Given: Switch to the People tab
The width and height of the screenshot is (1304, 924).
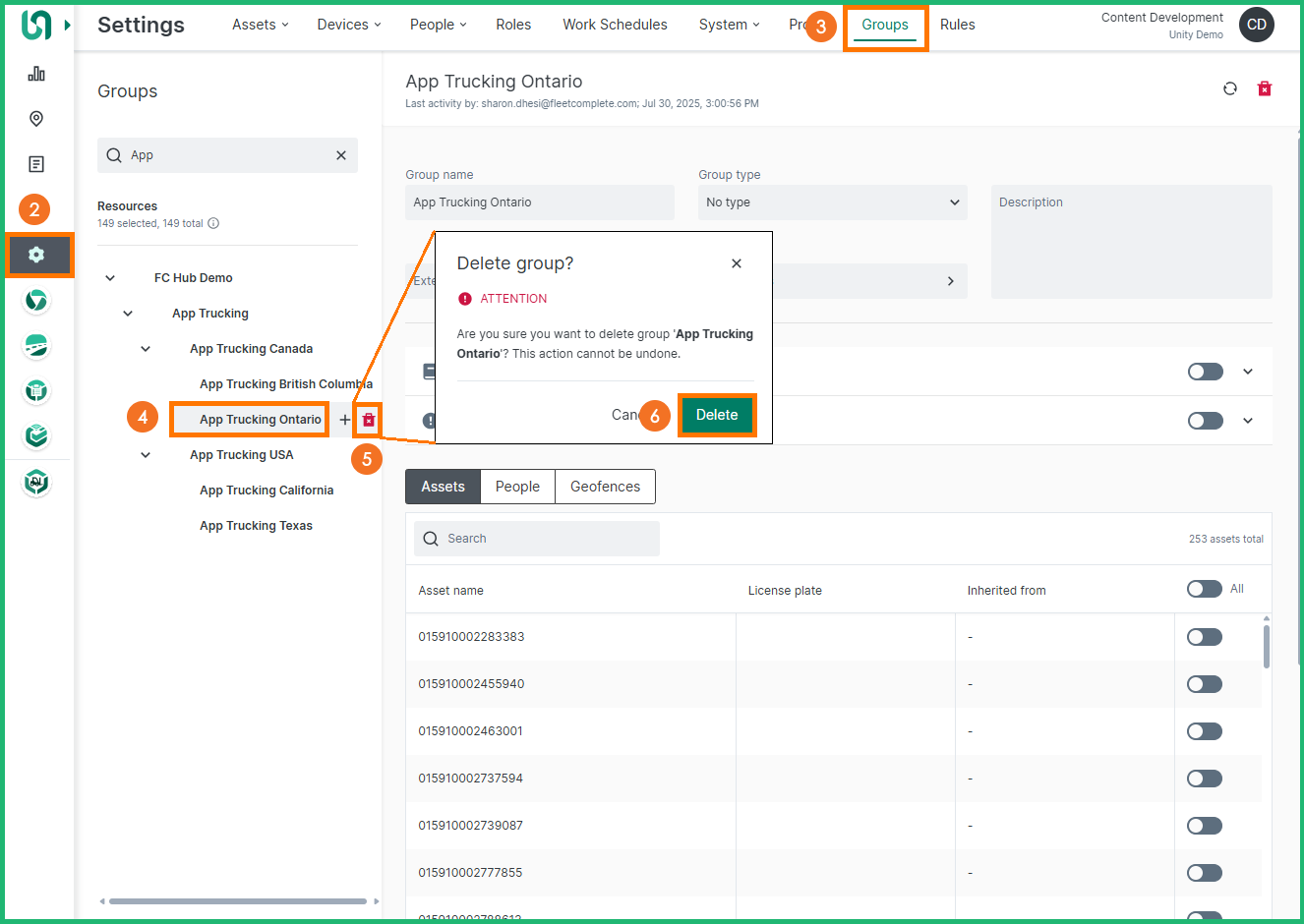Looking at the screenshot, I should pyautogui.click(x=517, y=487).
